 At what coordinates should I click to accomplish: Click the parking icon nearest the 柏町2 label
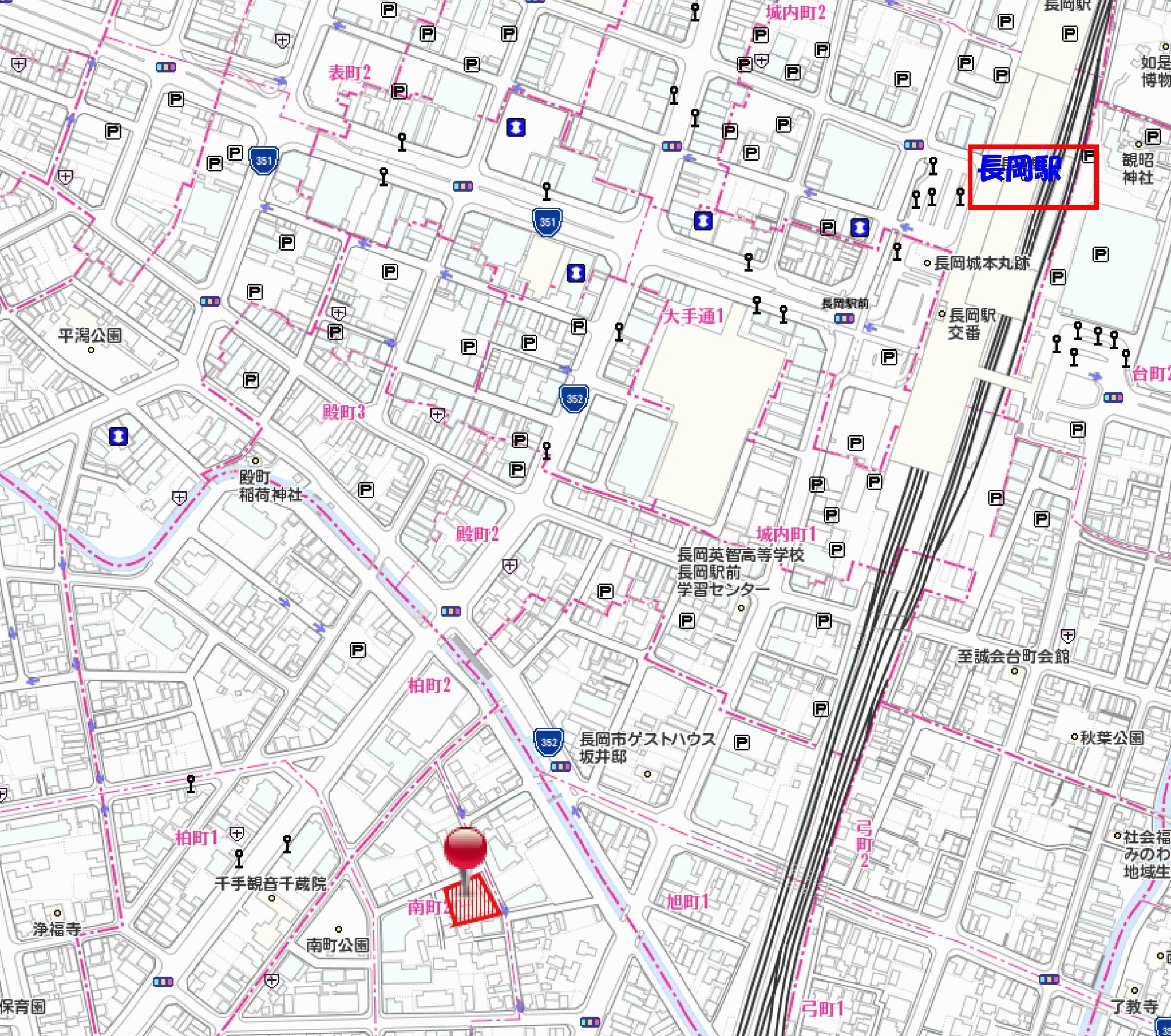click(358, 650)
